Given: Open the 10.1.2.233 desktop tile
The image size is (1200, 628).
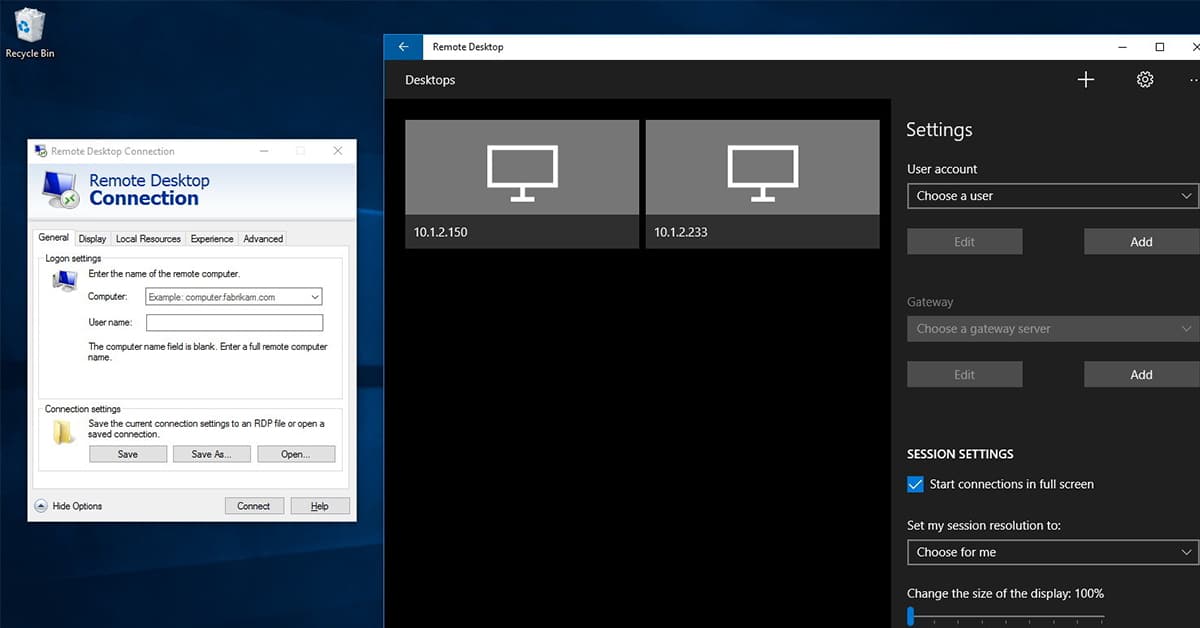Looking at the screenshot, I should [763, 184].
